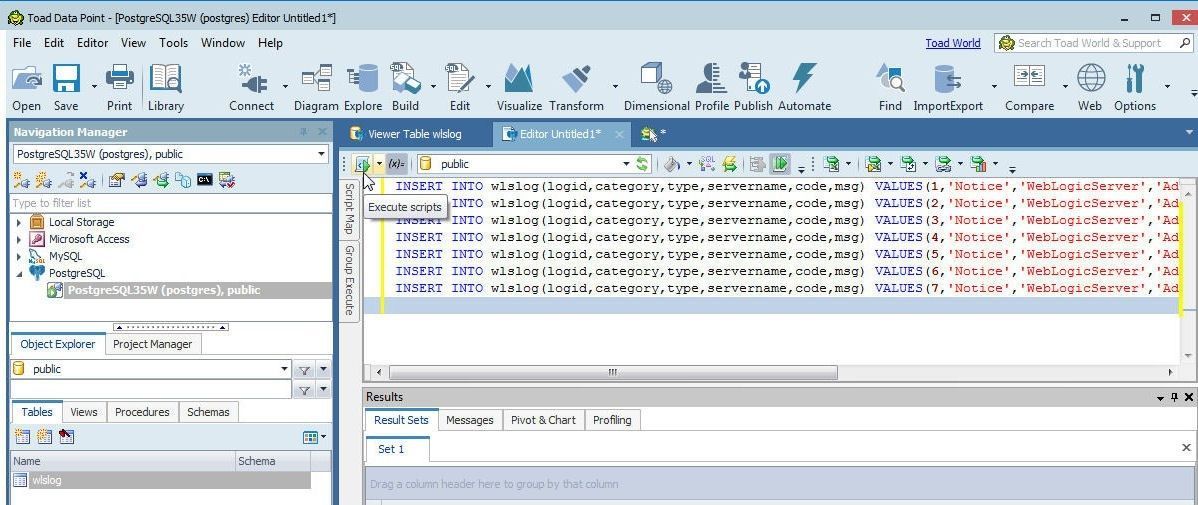Click the editor horizontal scrollbar thumb

pyautogui.click(x=612, y=372)
